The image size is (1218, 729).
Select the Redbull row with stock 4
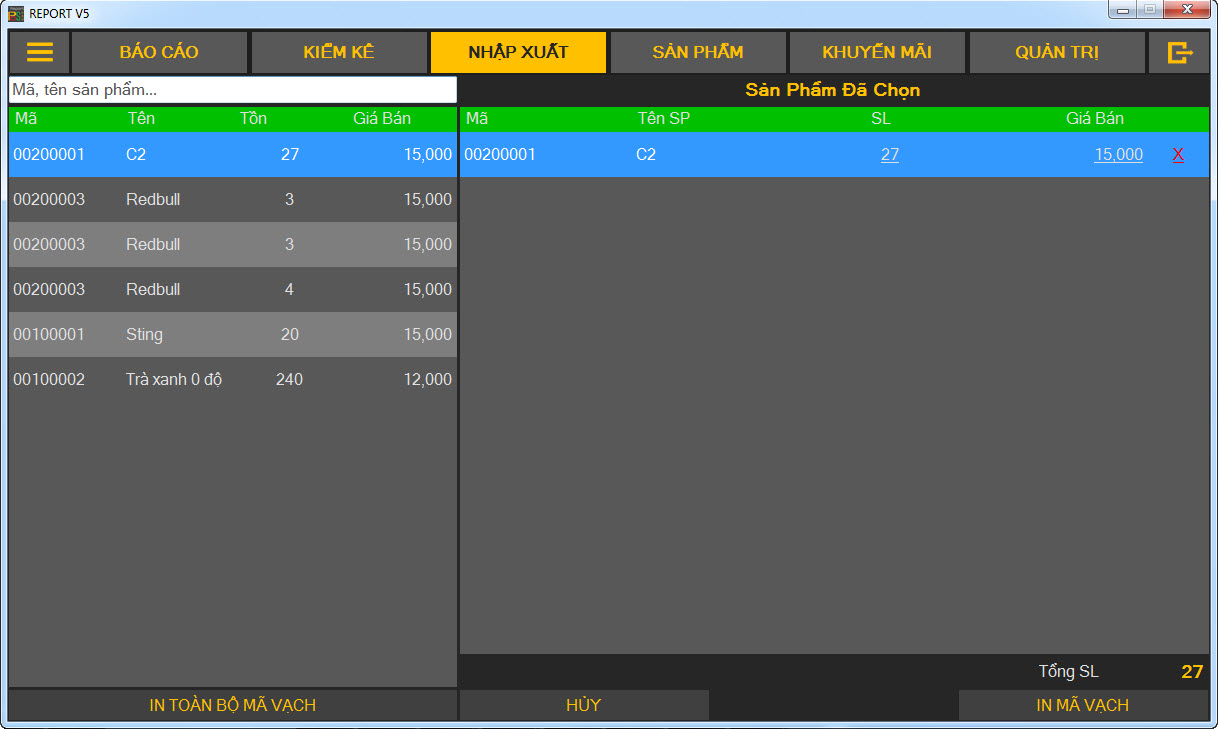tap(232, 289)
